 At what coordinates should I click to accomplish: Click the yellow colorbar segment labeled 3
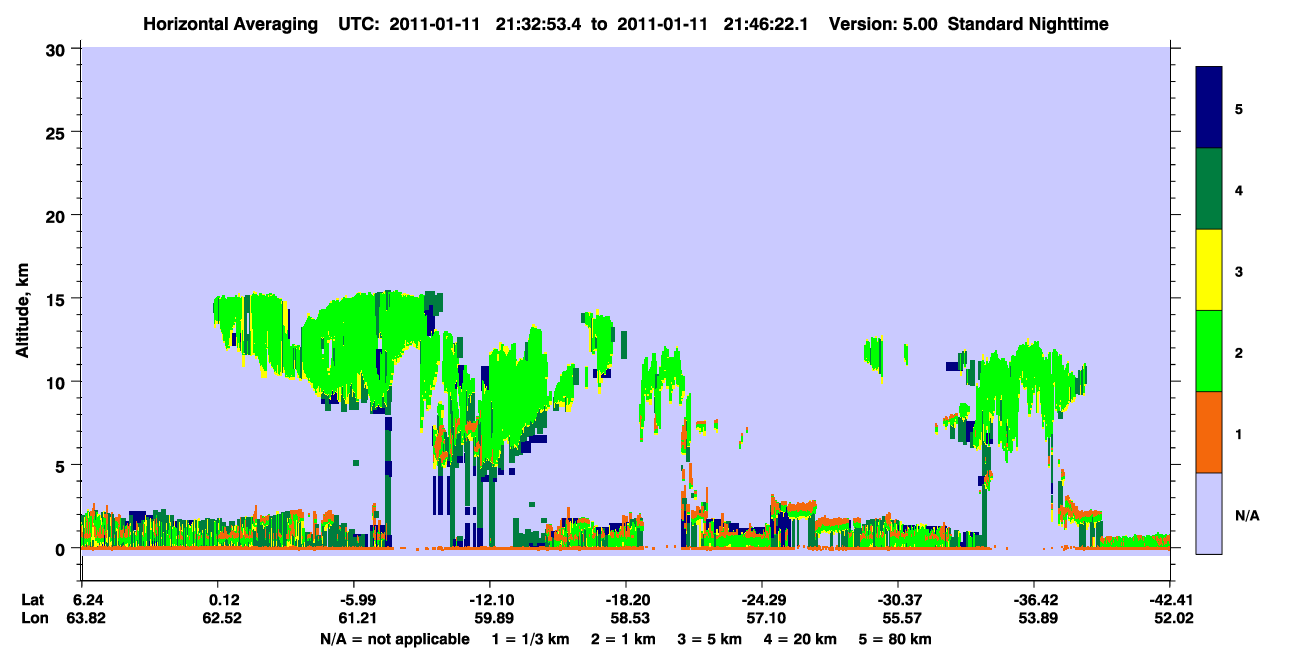coord(1209,270)
